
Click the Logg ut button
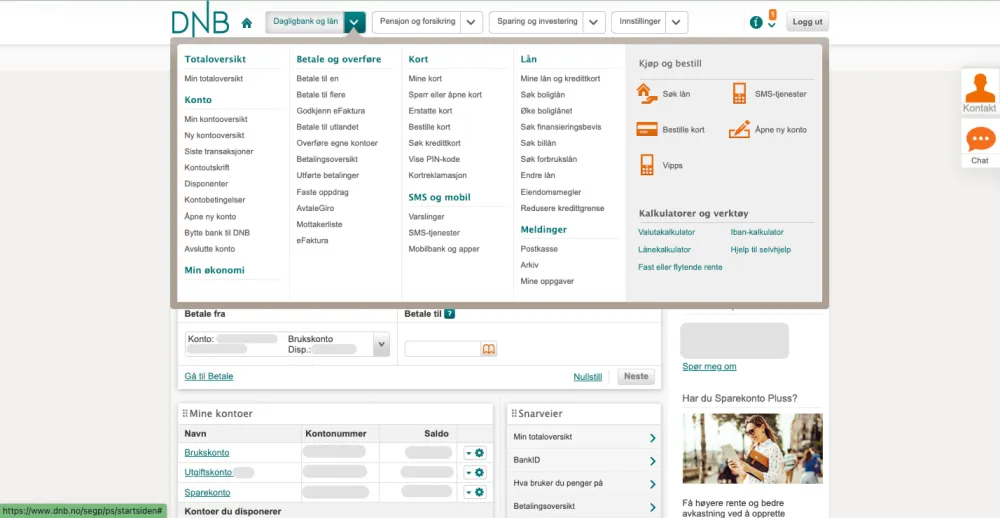pyautogui.click(x=807, y=22)
